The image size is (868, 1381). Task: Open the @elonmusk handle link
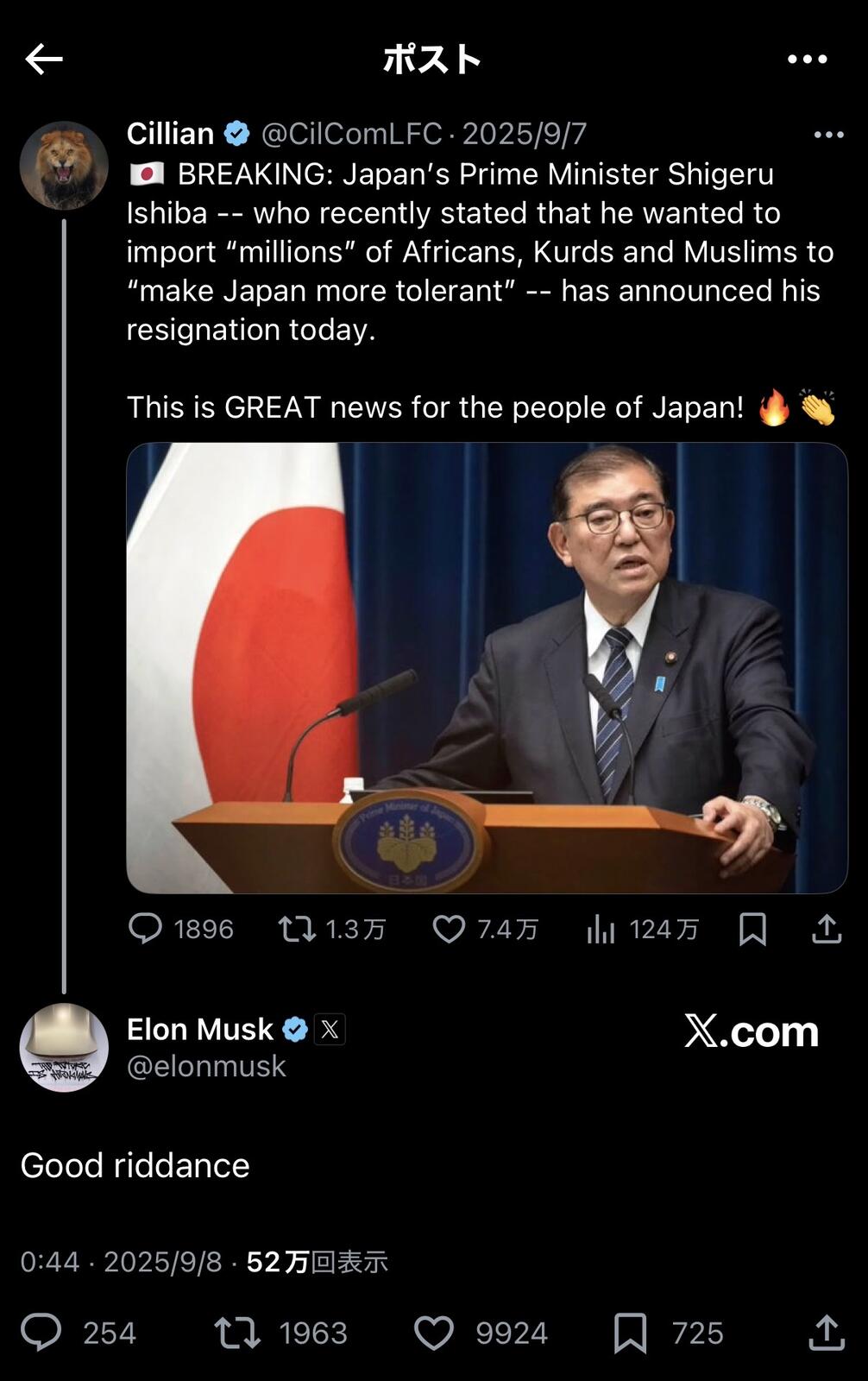click(x=206, y=1067)
